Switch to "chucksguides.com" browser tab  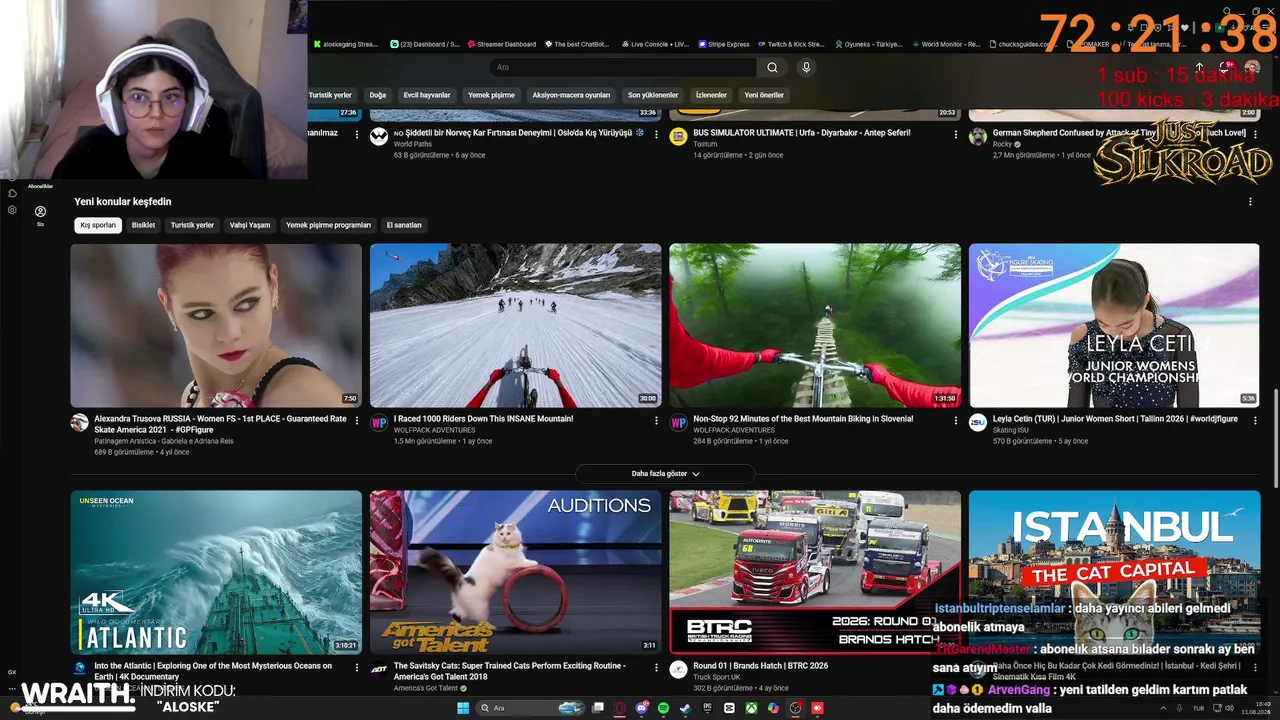1022,44
